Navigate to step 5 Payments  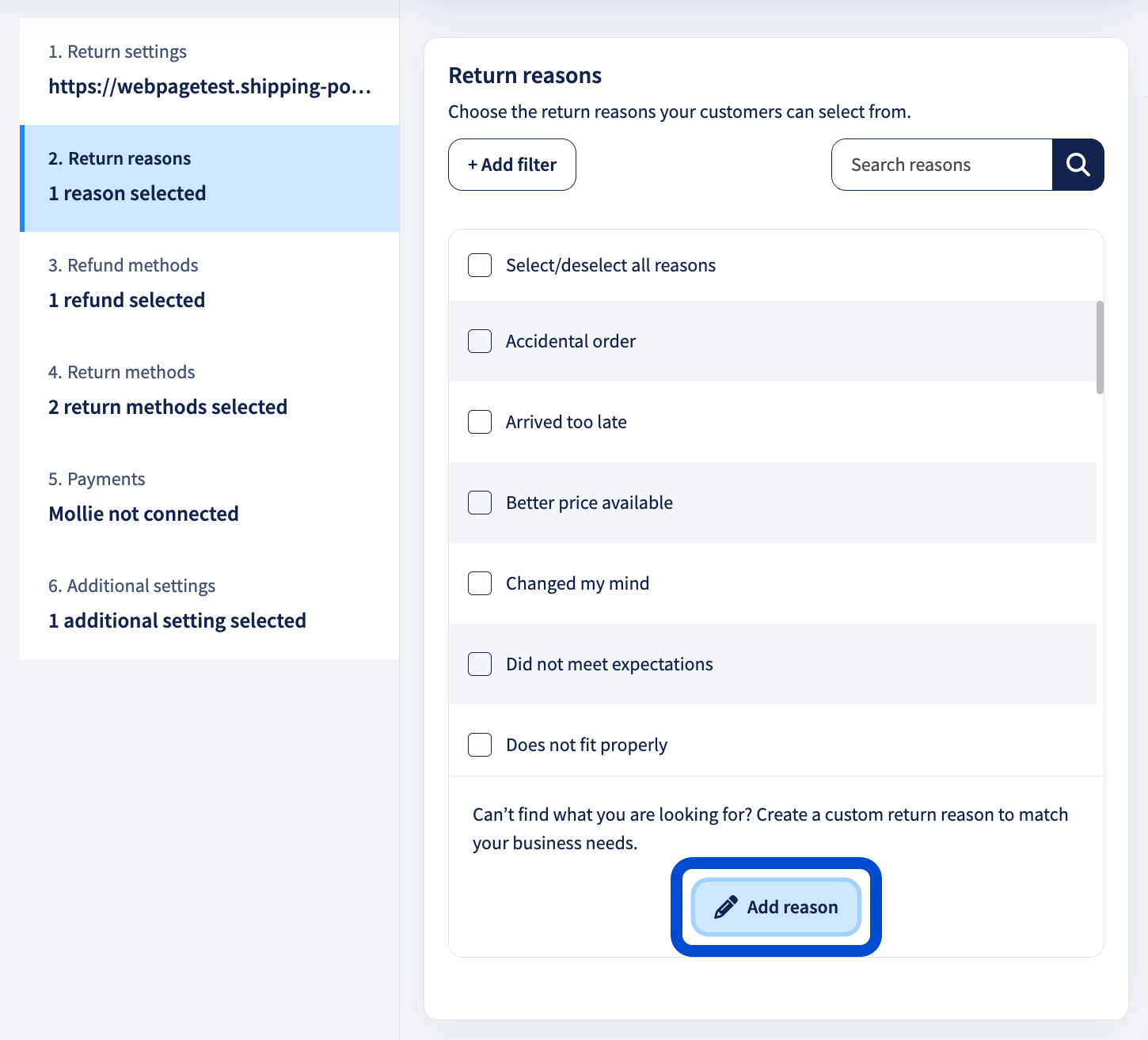click(x=210, y=499)
